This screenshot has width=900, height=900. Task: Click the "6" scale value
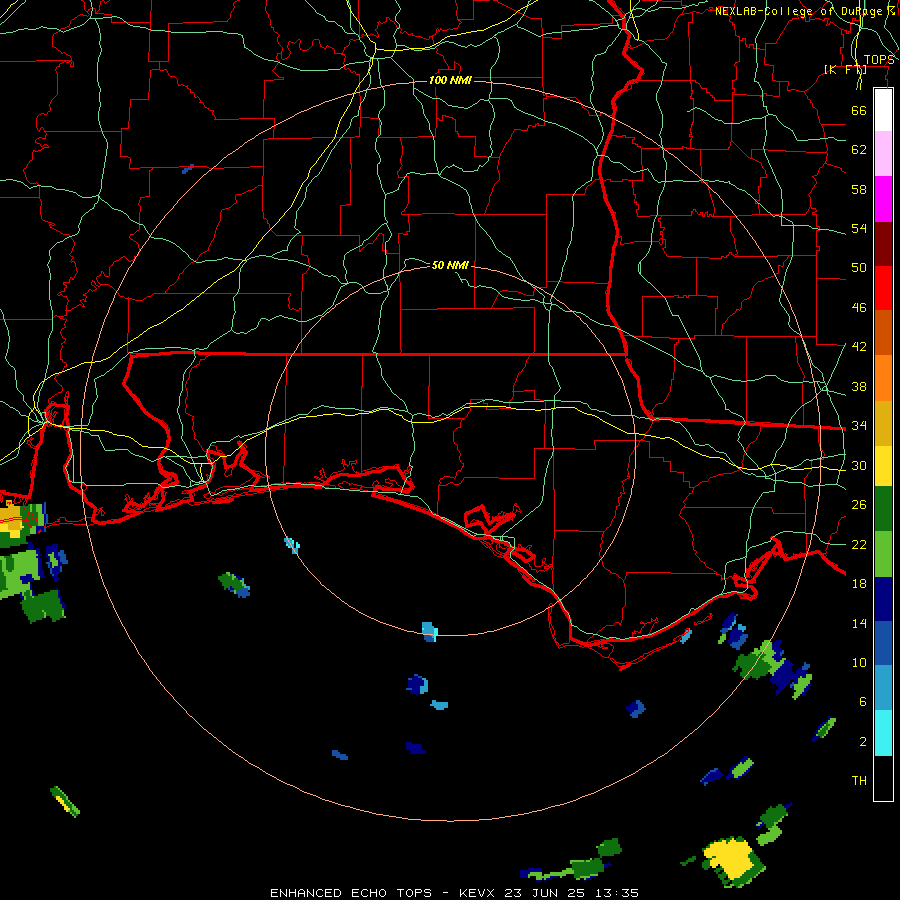pos(863,702)
